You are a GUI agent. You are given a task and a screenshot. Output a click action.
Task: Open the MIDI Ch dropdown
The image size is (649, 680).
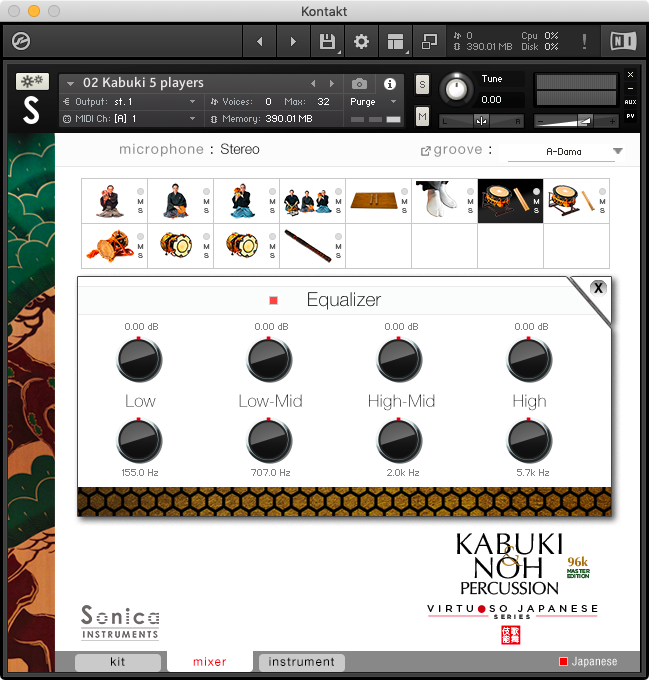click(129, 118)
